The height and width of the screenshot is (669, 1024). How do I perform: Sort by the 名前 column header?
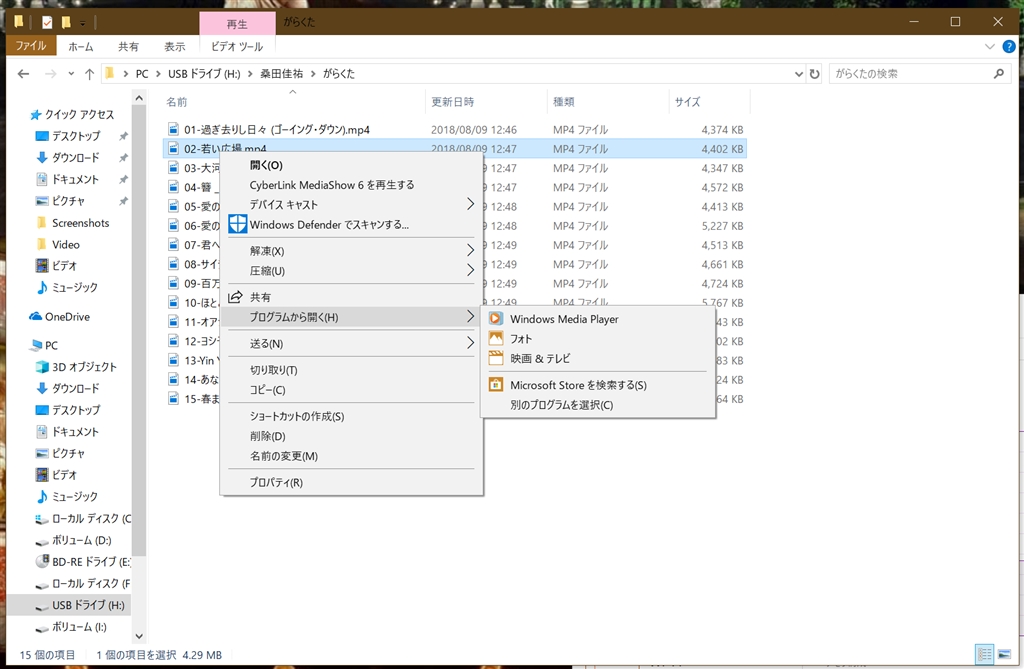(x=293, y=101)
